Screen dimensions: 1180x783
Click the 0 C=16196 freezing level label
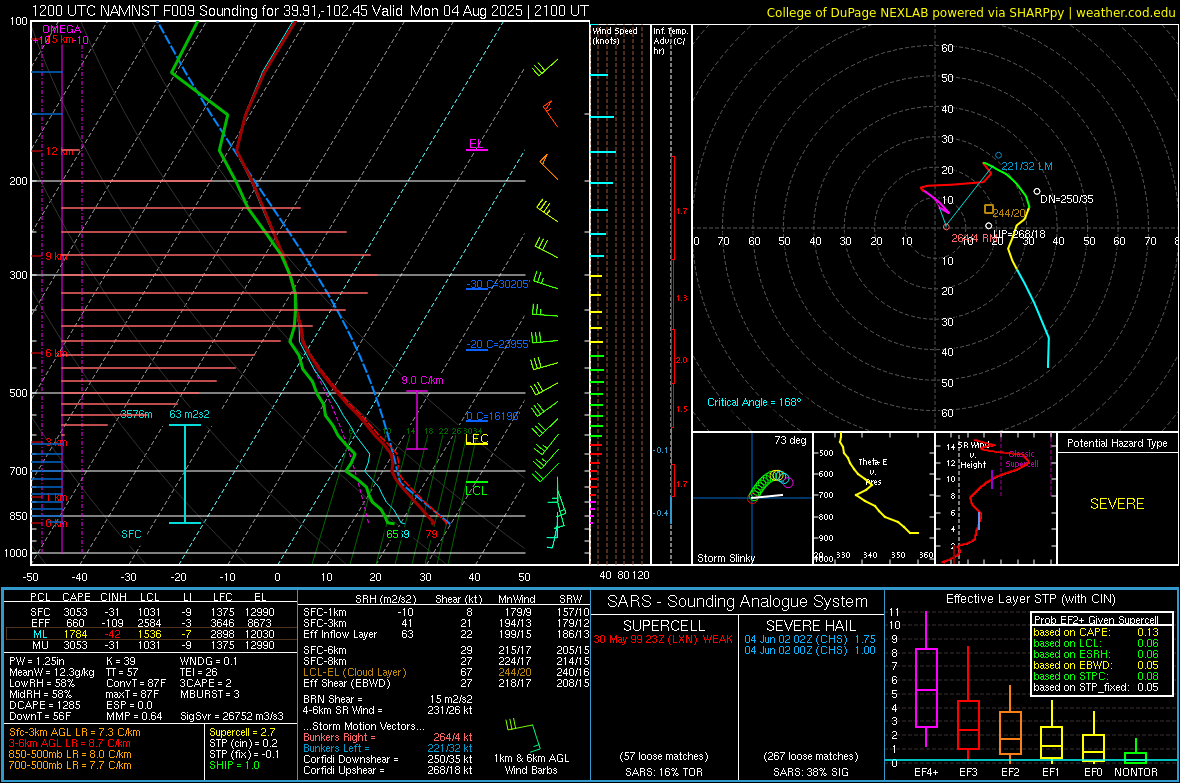point(492,416)
